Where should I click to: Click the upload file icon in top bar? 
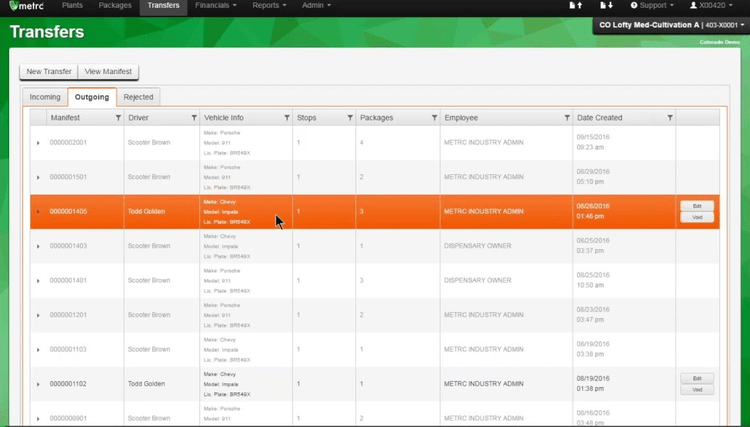pos(576,5)
